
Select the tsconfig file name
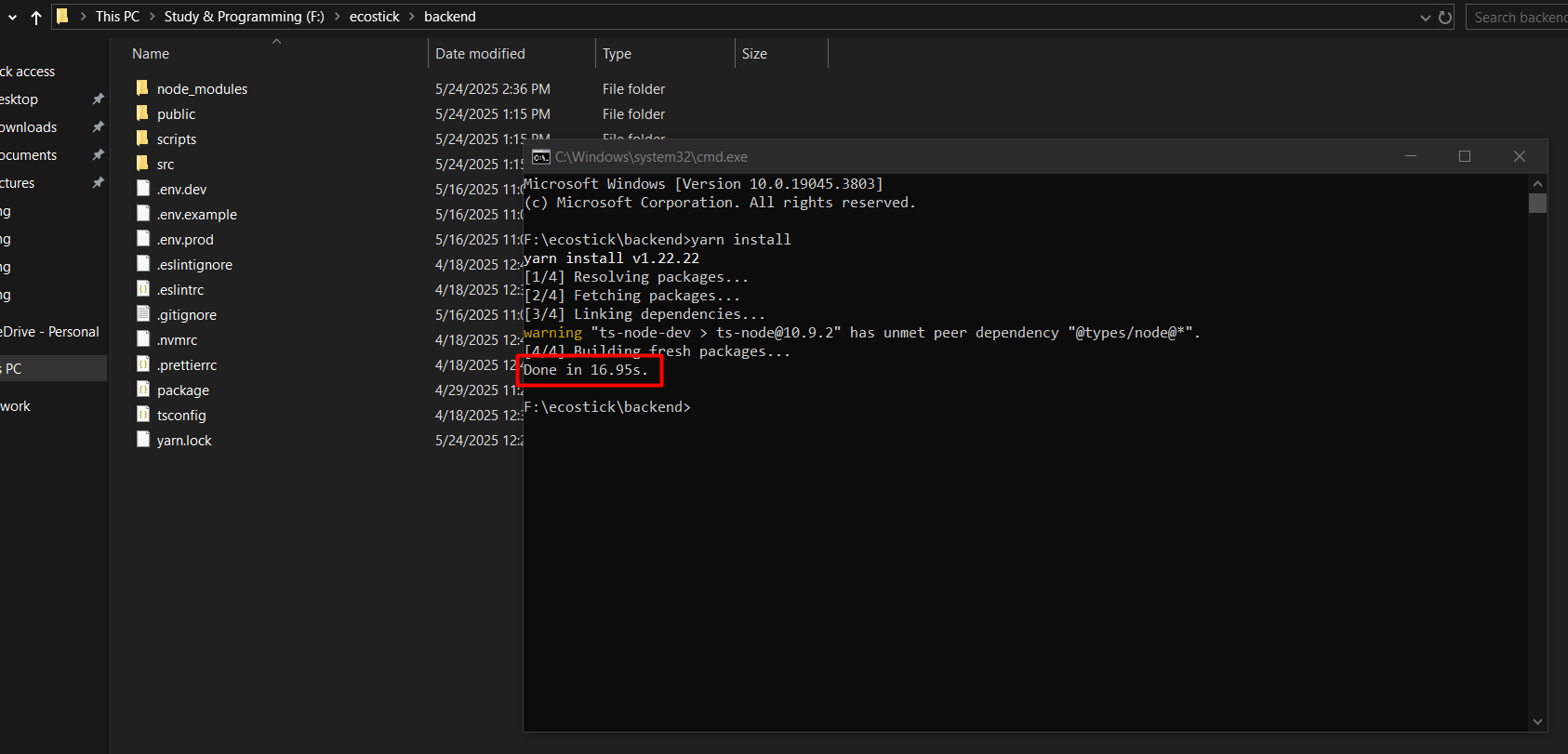(x=181, y=416)
